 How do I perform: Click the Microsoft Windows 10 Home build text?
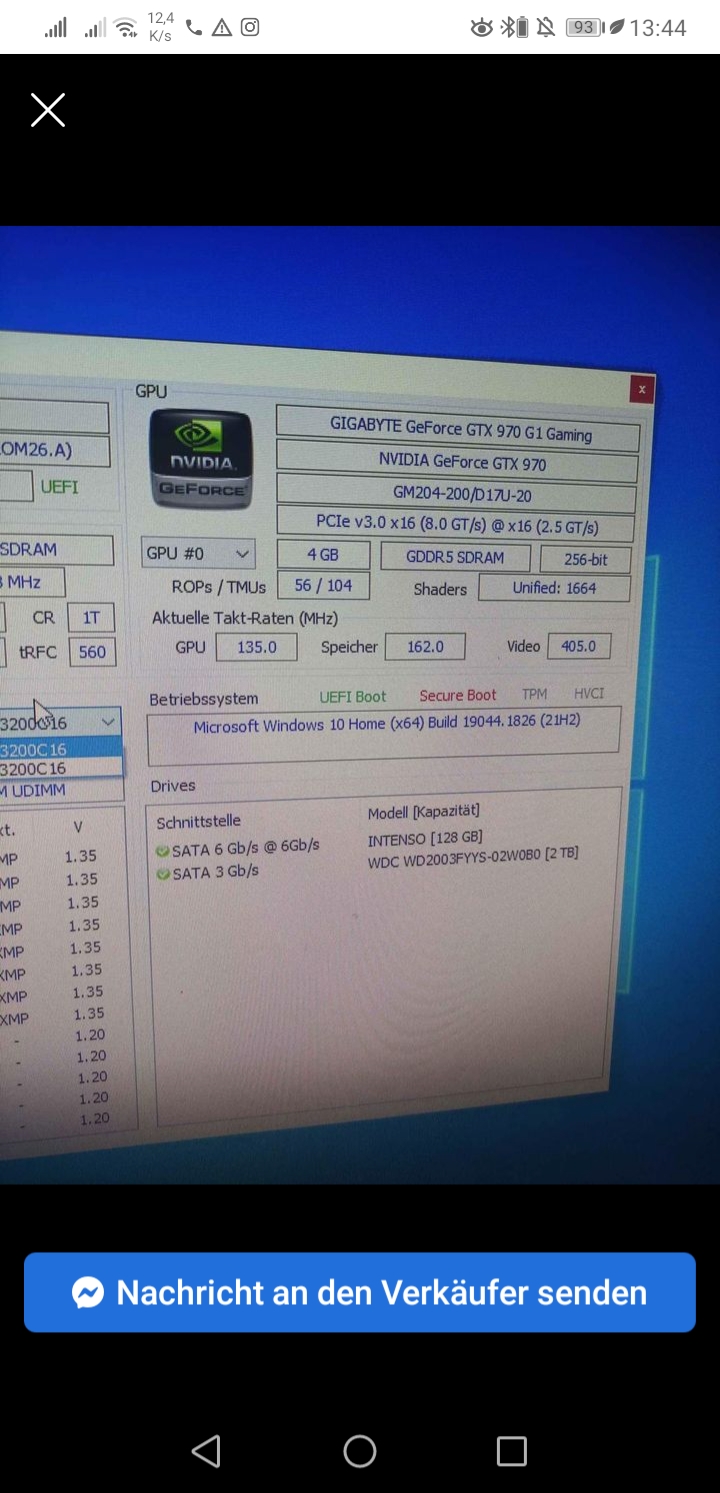[387, 724]
